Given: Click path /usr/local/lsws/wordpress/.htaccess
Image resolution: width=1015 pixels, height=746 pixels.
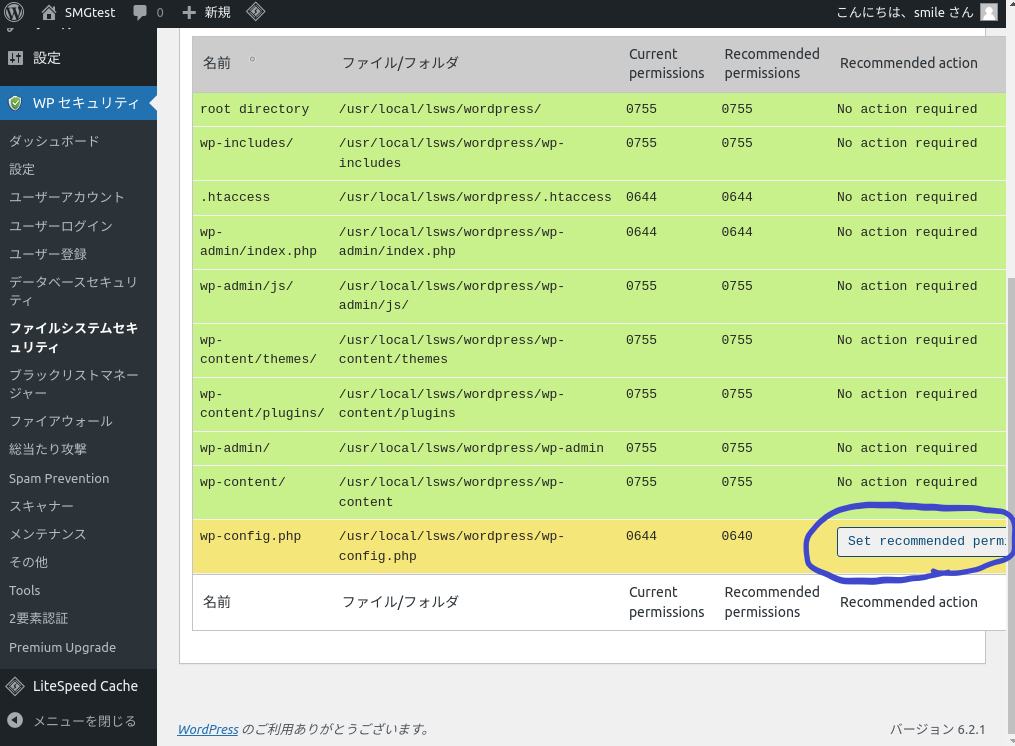Looking at the screenshot, I should pyautogui.click(x=474, y=197).
